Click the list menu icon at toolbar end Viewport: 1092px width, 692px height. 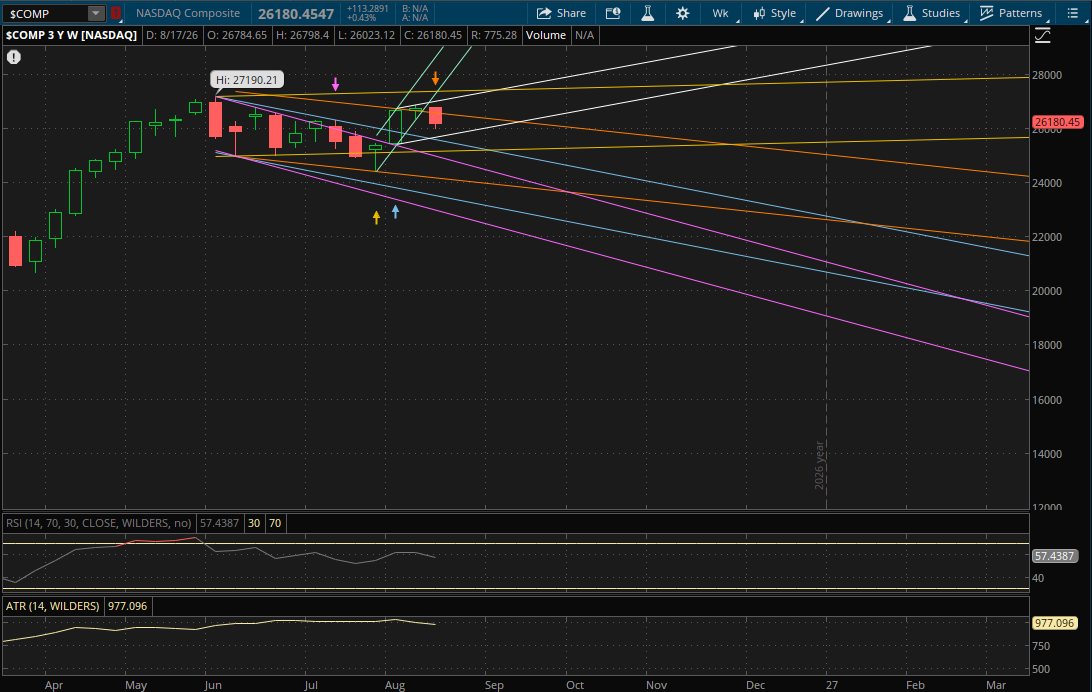tap(1072, 13)
